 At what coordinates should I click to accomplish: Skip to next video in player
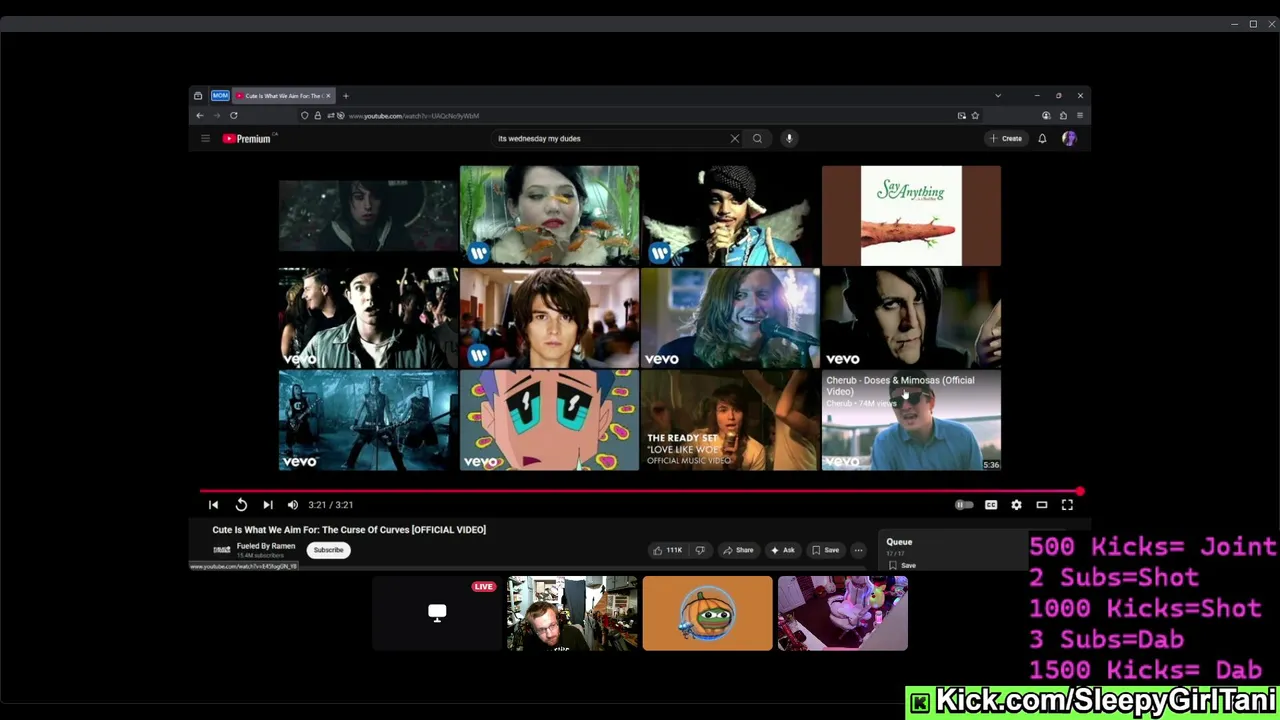[x=267, y=505]
